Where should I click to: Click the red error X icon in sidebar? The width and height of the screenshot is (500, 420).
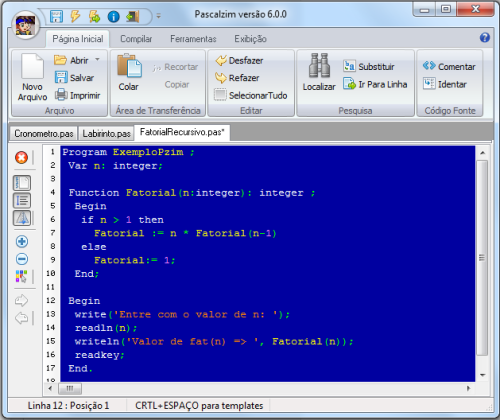point(22,157)
